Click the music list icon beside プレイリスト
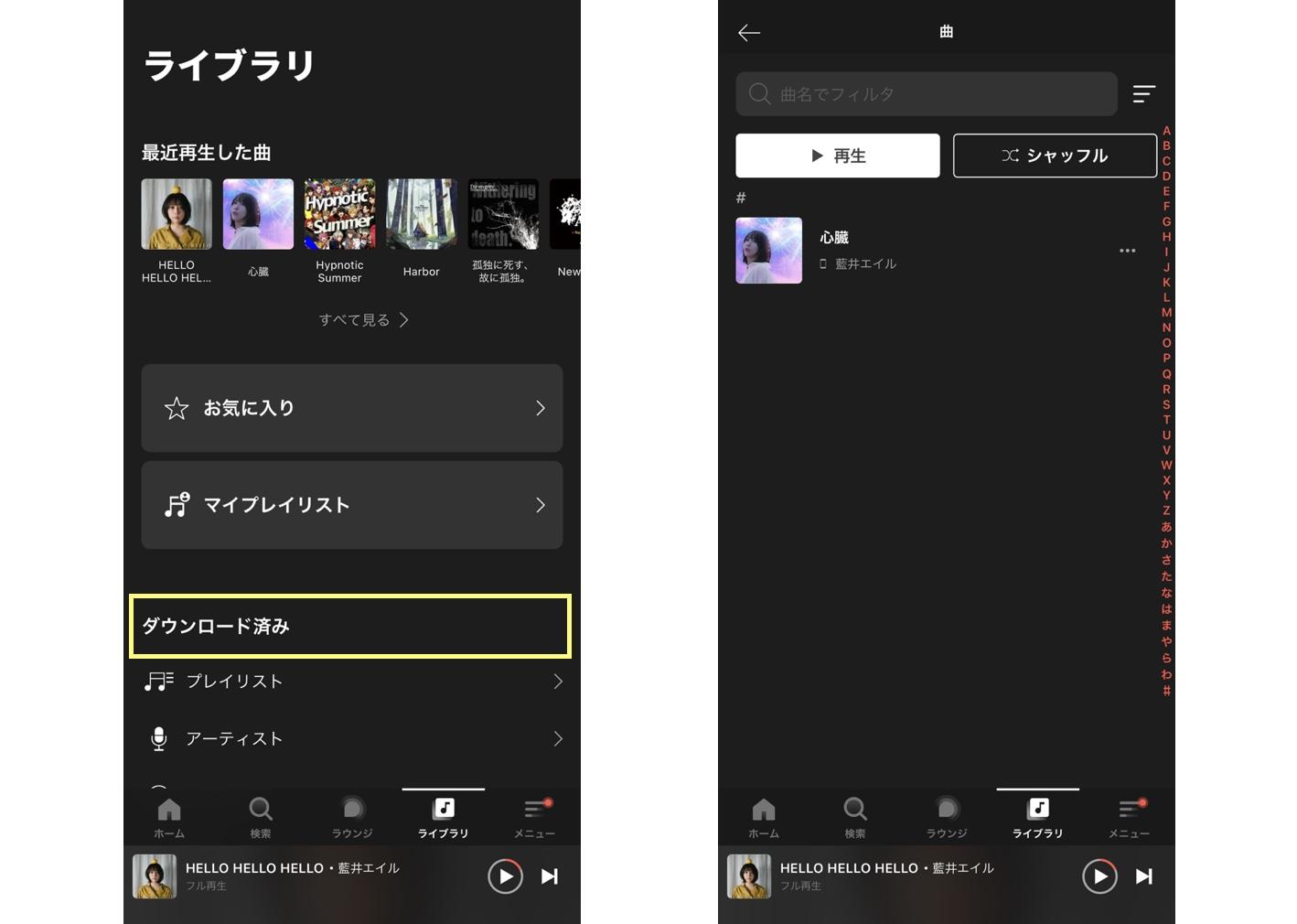This screenshot has width=1297, height=924. [x=158, y=682]
